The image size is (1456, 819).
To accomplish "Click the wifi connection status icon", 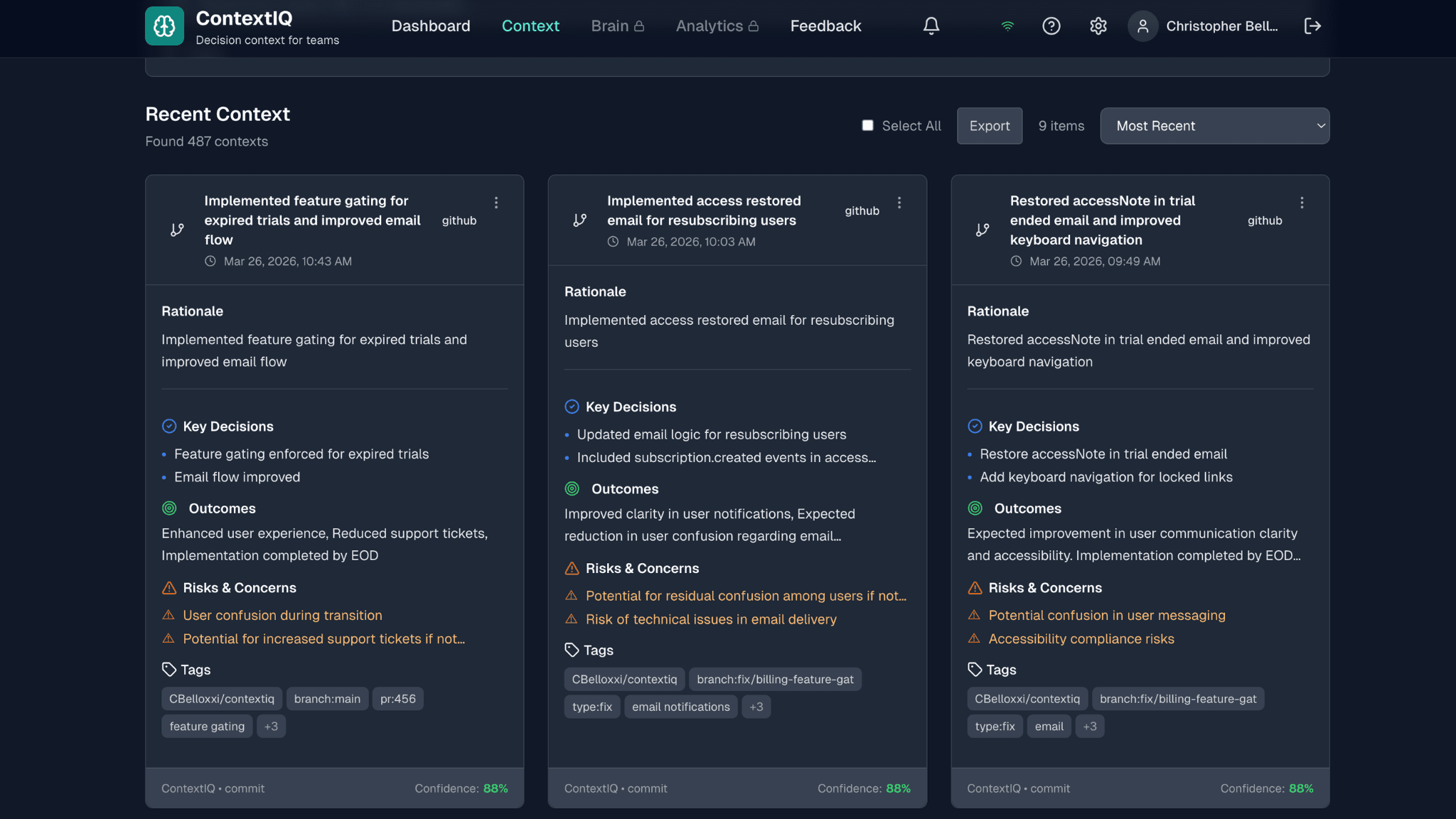I will click(1006, 26).
